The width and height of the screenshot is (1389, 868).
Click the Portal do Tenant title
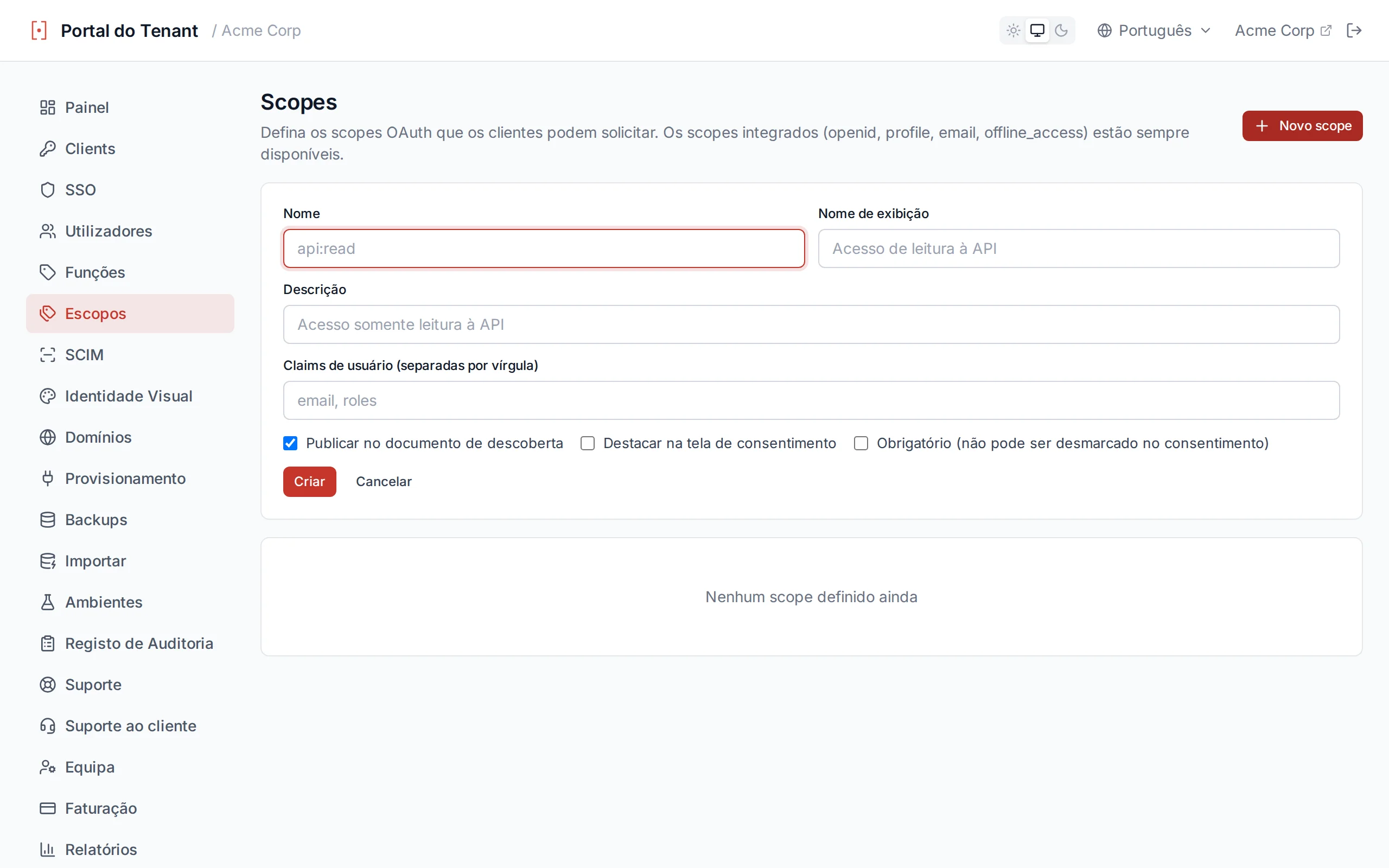[129, 30]
